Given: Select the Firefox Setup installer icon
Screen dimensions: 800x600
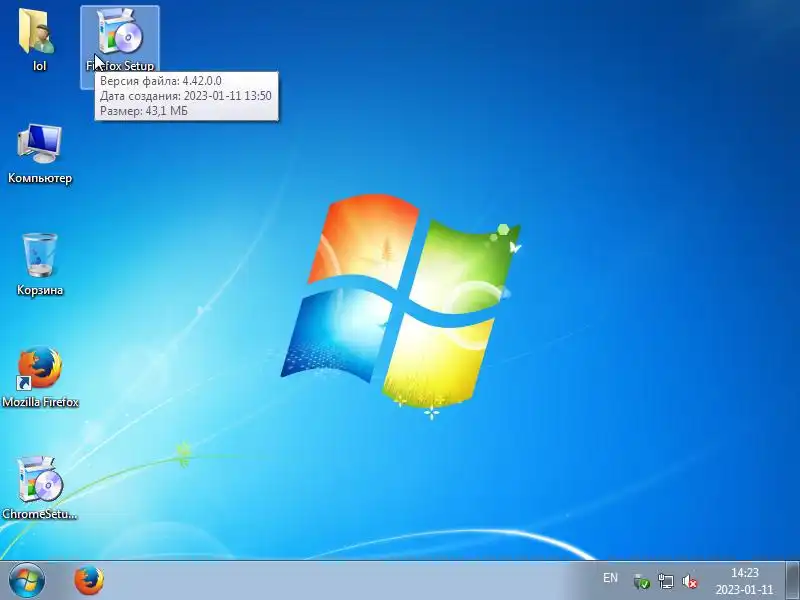Looking at the screenshot, I should click(120, 31).
